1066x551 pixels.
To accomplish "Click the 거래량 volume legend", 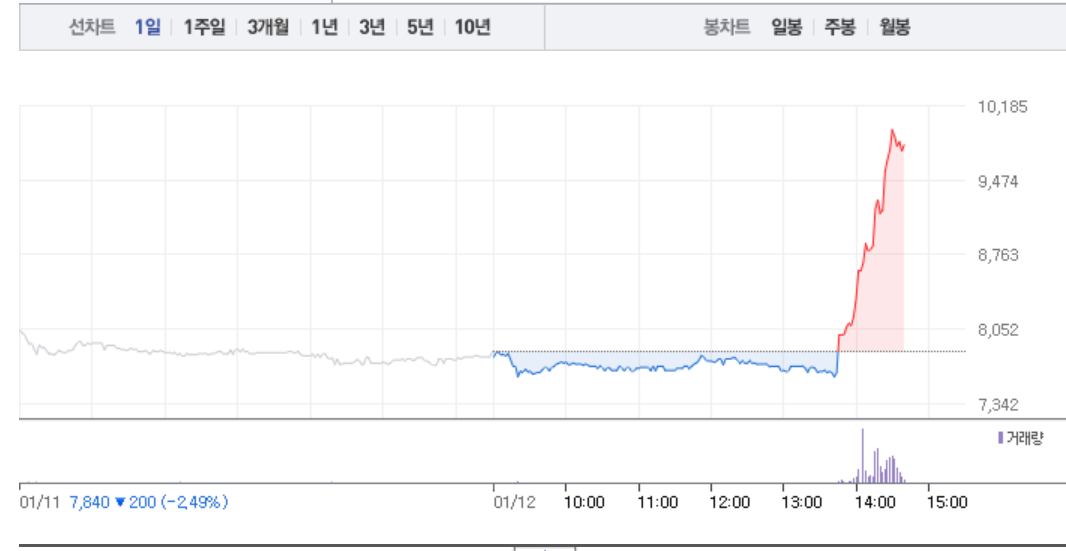I will click(x=1020, y=437).
